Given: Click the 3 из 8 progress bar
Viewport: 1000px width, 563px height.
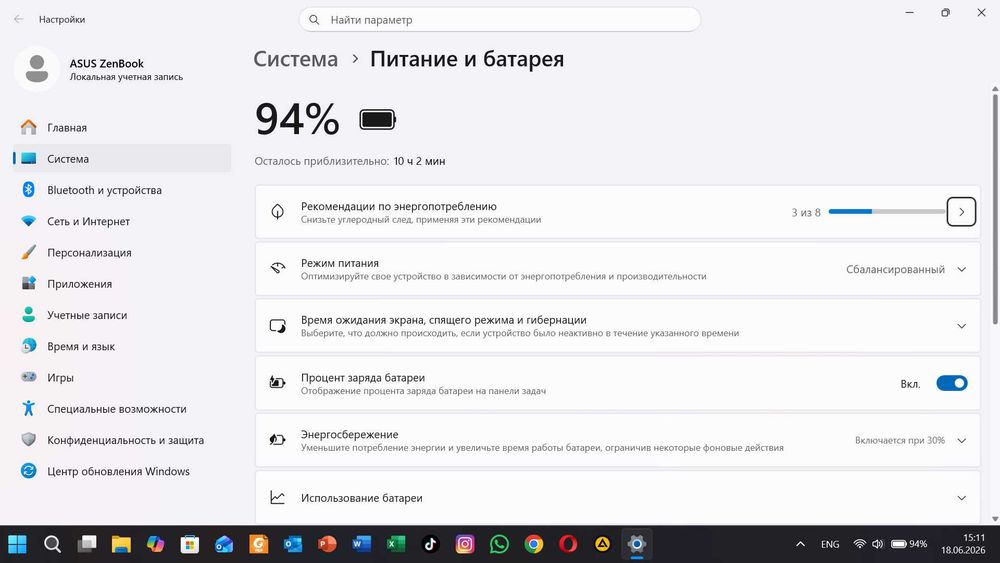Looking at the screenshot, I should coord(886,211).
